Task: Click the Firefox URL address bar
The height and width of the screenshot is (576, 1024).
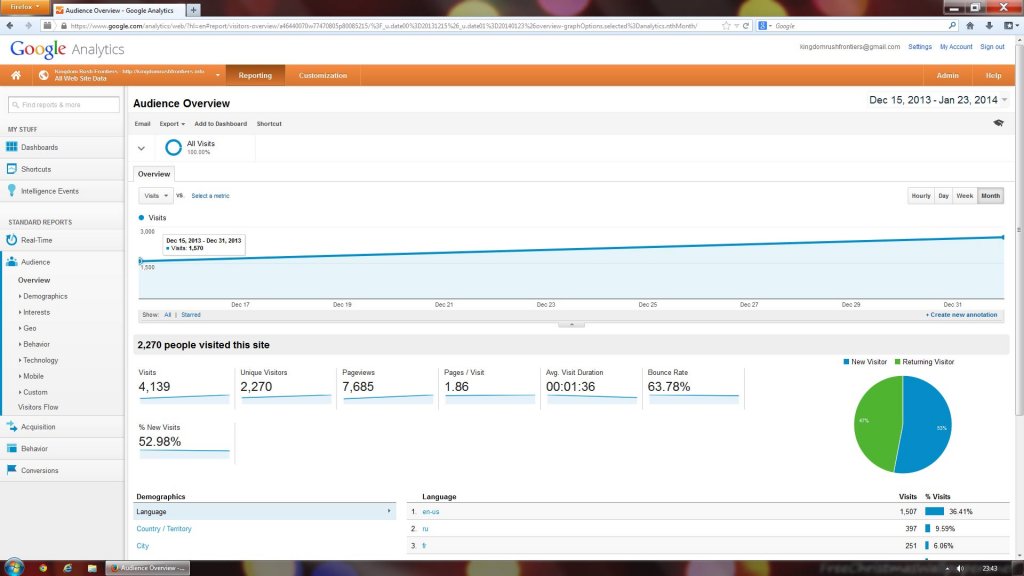Action: pyautogui.click(x=382, y=26)
